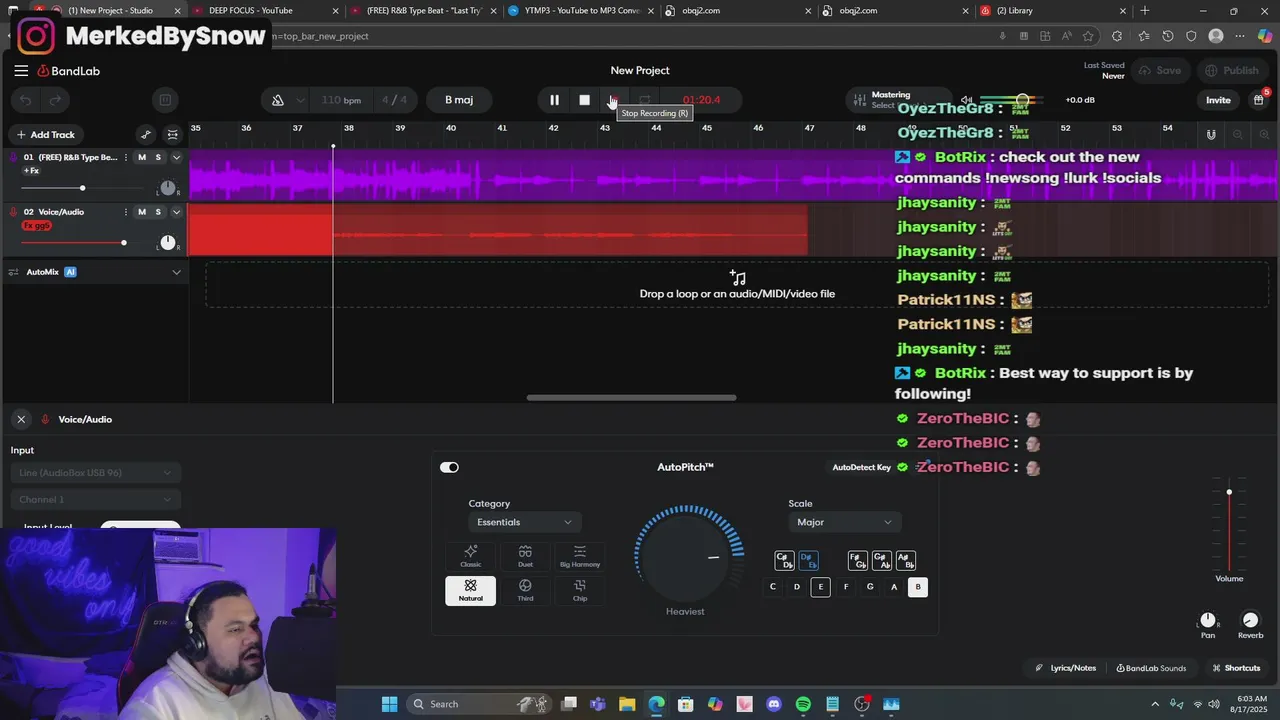The width and height of the screenshot is (1280, 720).
Task: Open Spotify from the taskbar
Action: coord(803,704)
